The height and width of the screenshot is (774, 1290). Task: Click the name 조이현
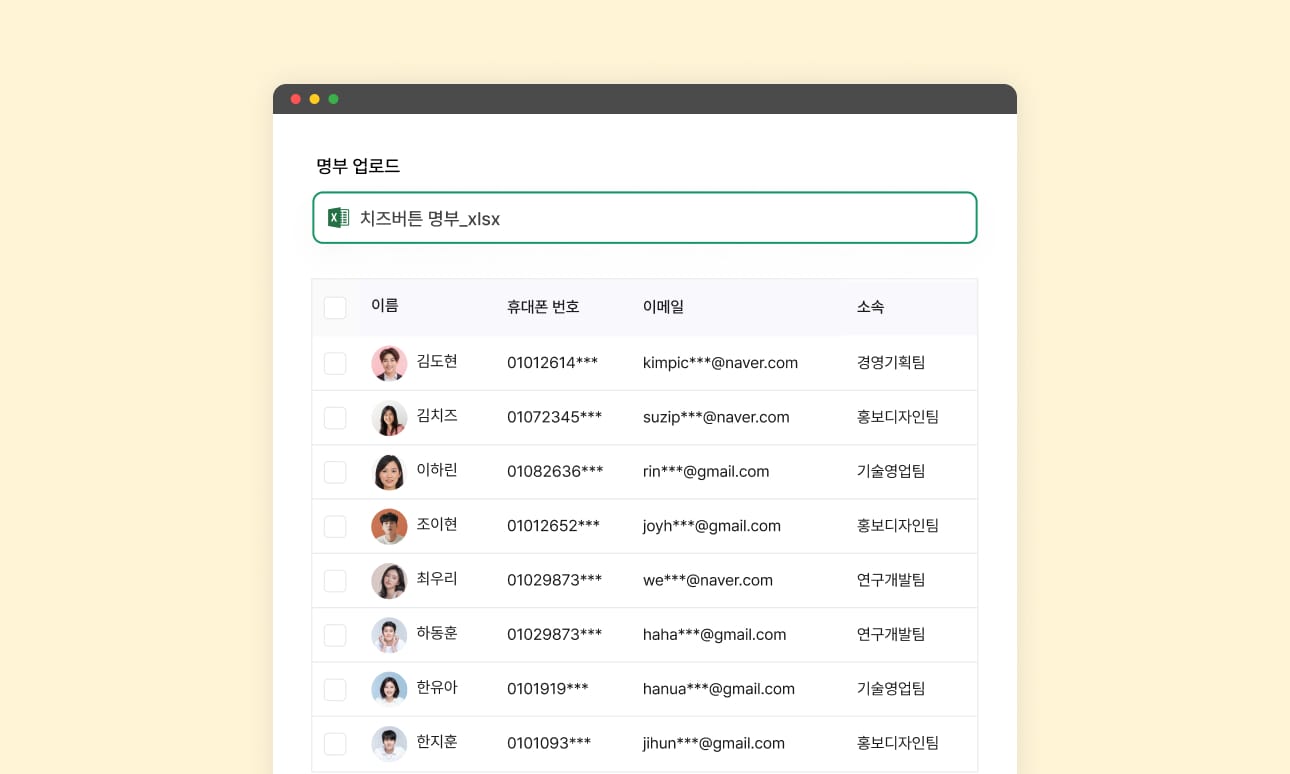437,524
